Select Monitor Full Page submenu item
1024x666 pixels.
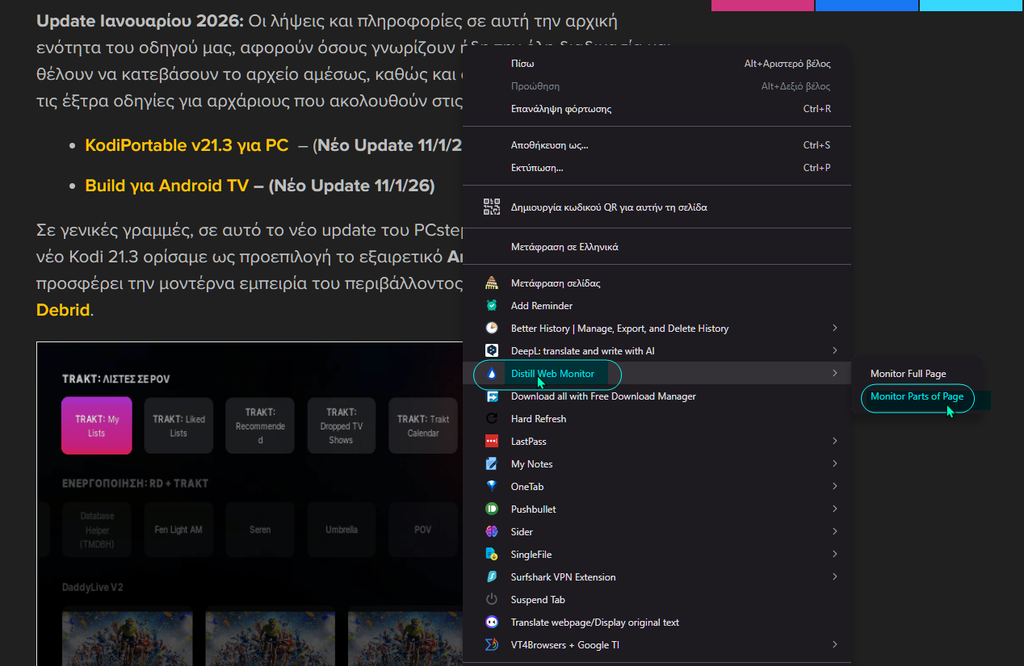click(917, 373)
